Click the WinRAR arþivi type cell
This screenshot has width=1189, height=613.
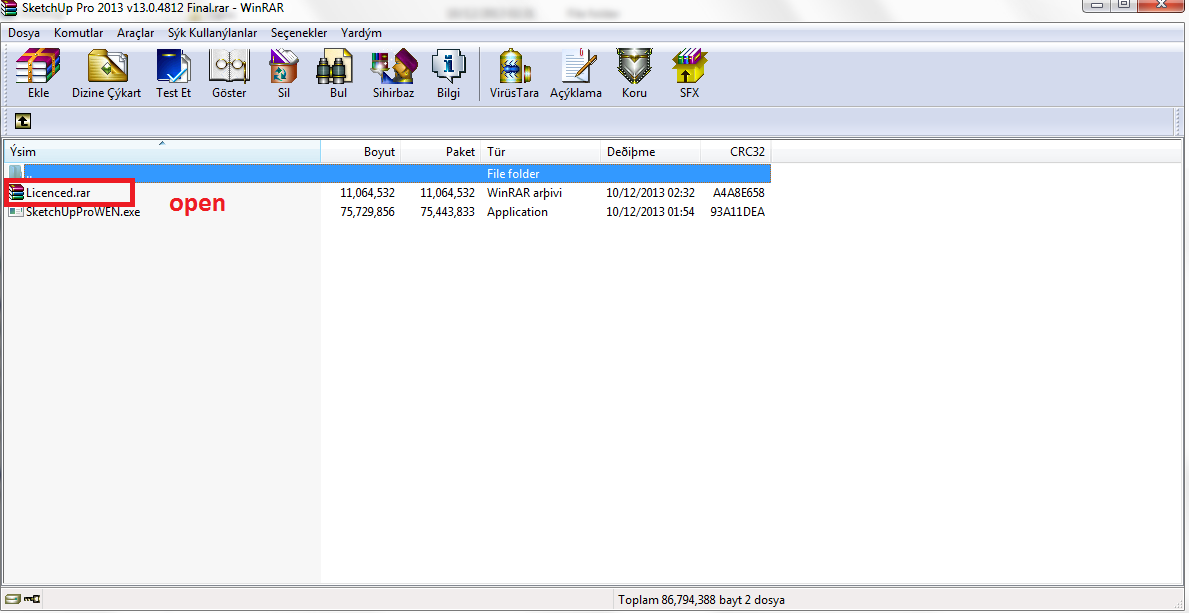[524, 193]
